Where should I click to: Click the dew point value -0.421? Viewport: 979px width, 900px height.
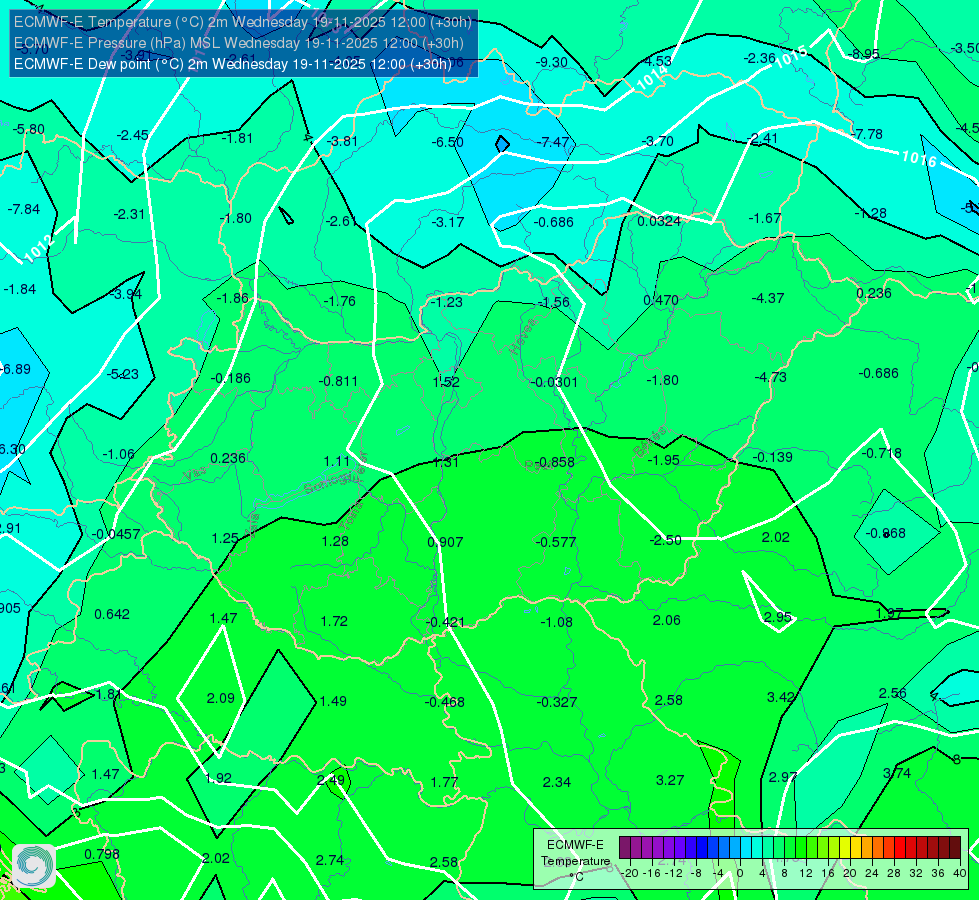pos(445,622)
